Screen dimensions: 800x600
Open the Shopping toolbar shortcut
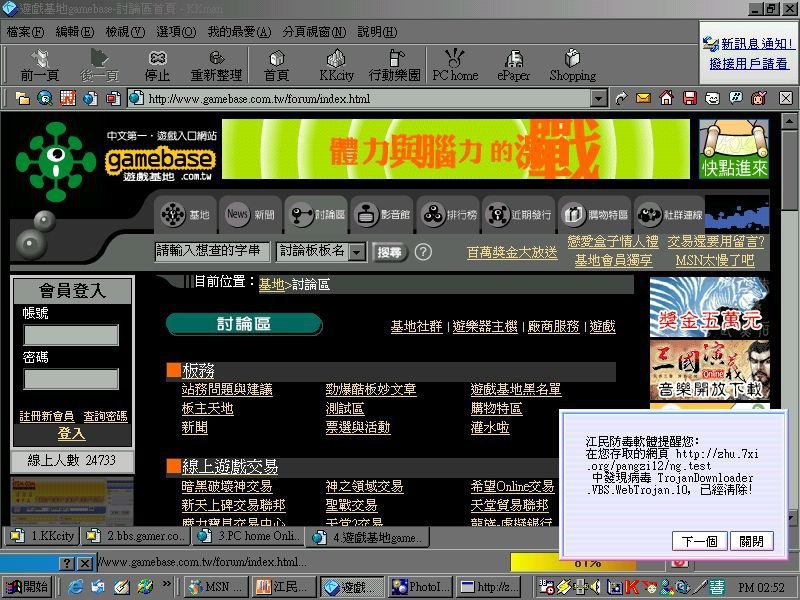(x=572, y=65)
